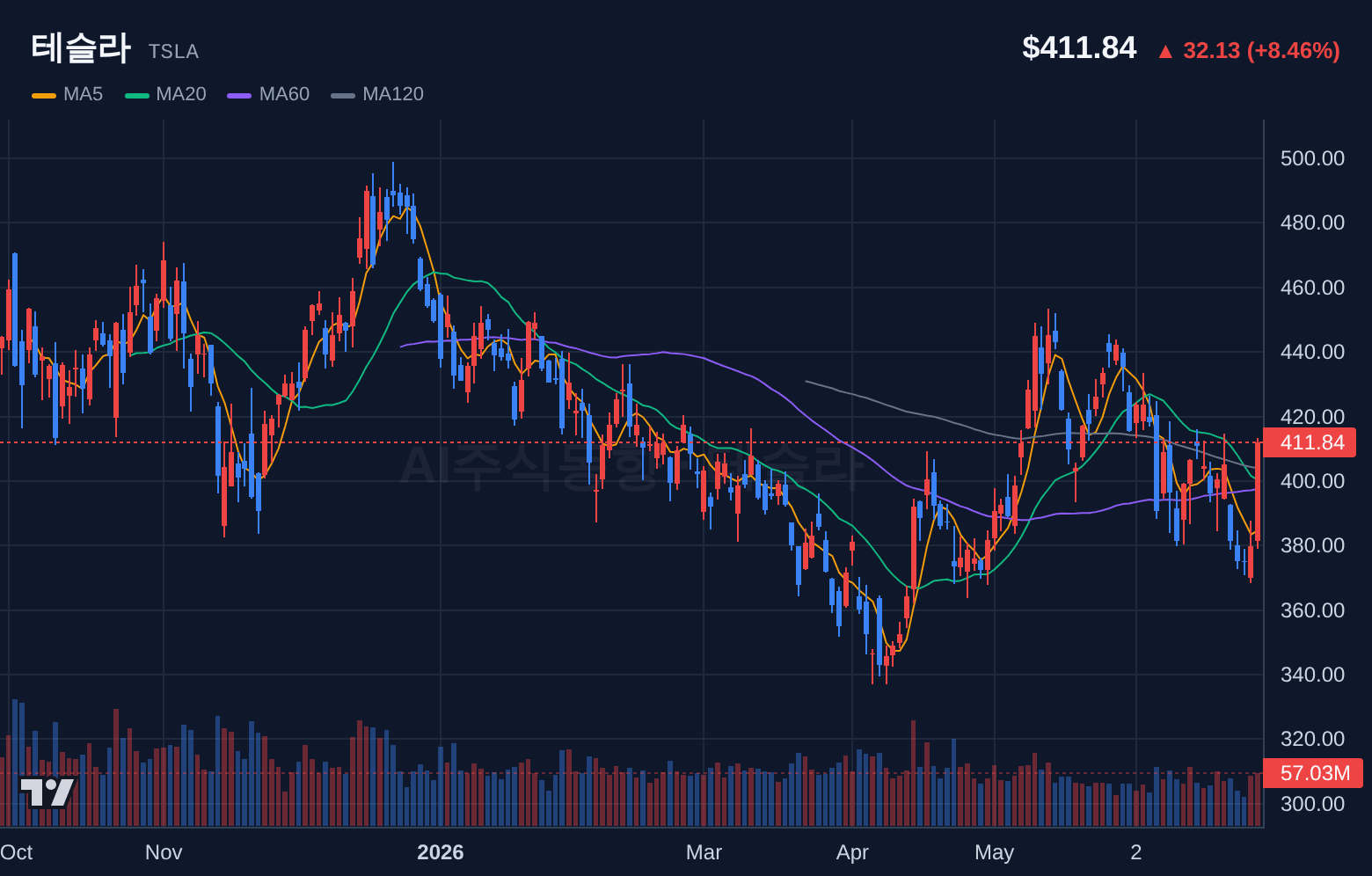
Task: Click the TSLA ticker symbol
Action: (x=173, y=52)
